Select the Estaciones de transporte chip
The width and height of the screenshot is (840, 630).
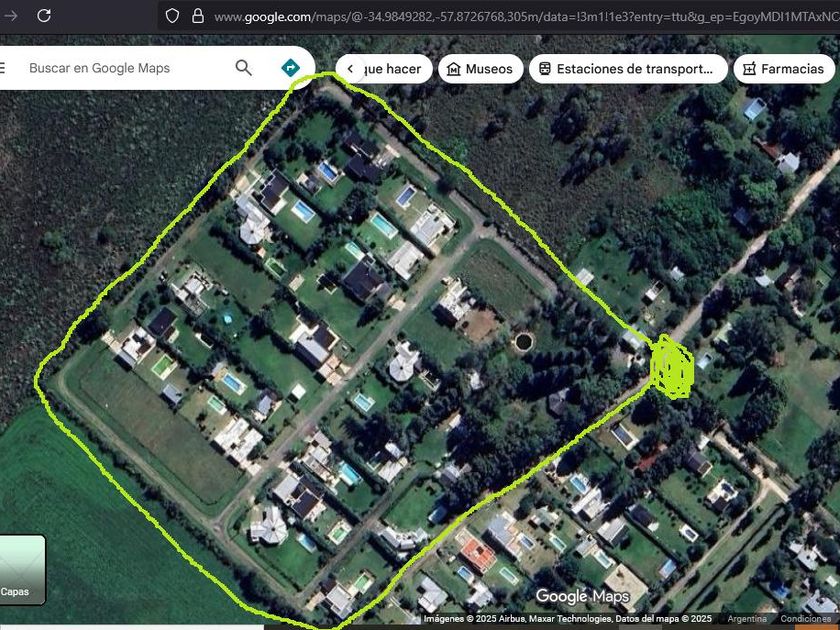pos(628,69)
